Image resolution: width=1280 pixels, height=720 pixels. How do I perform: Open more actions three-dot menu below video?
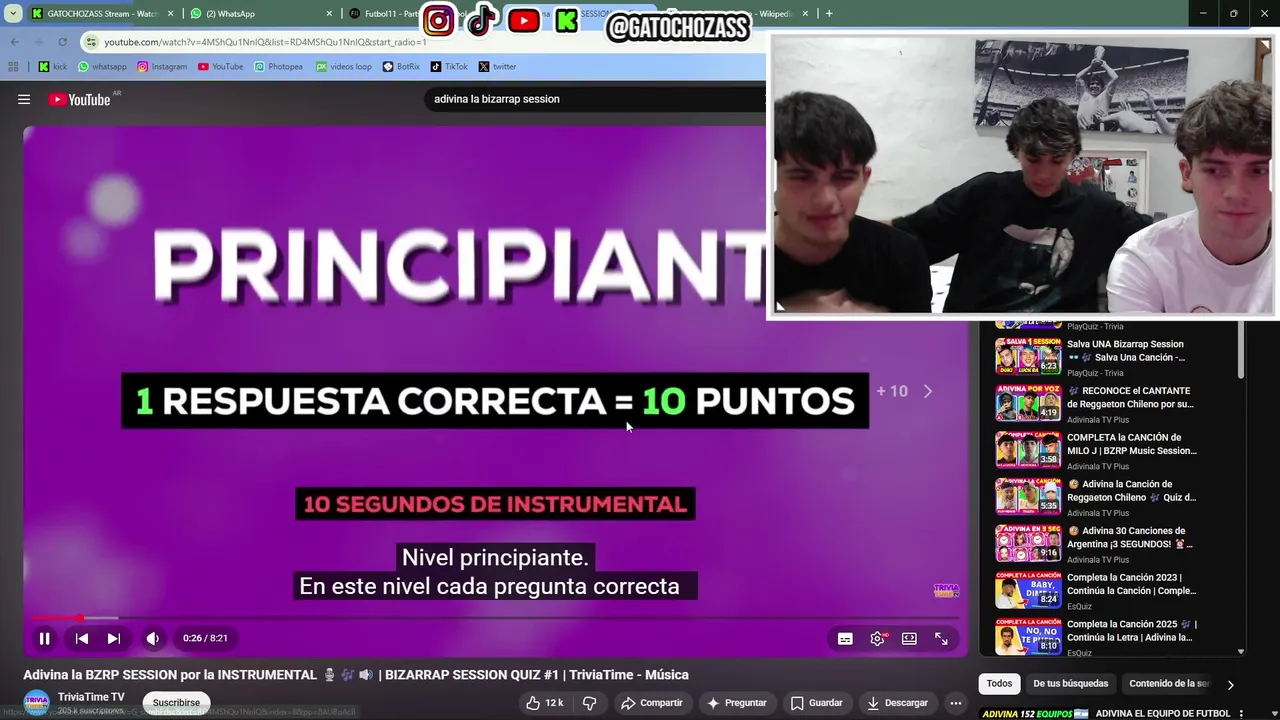click(x=956, y=703)
